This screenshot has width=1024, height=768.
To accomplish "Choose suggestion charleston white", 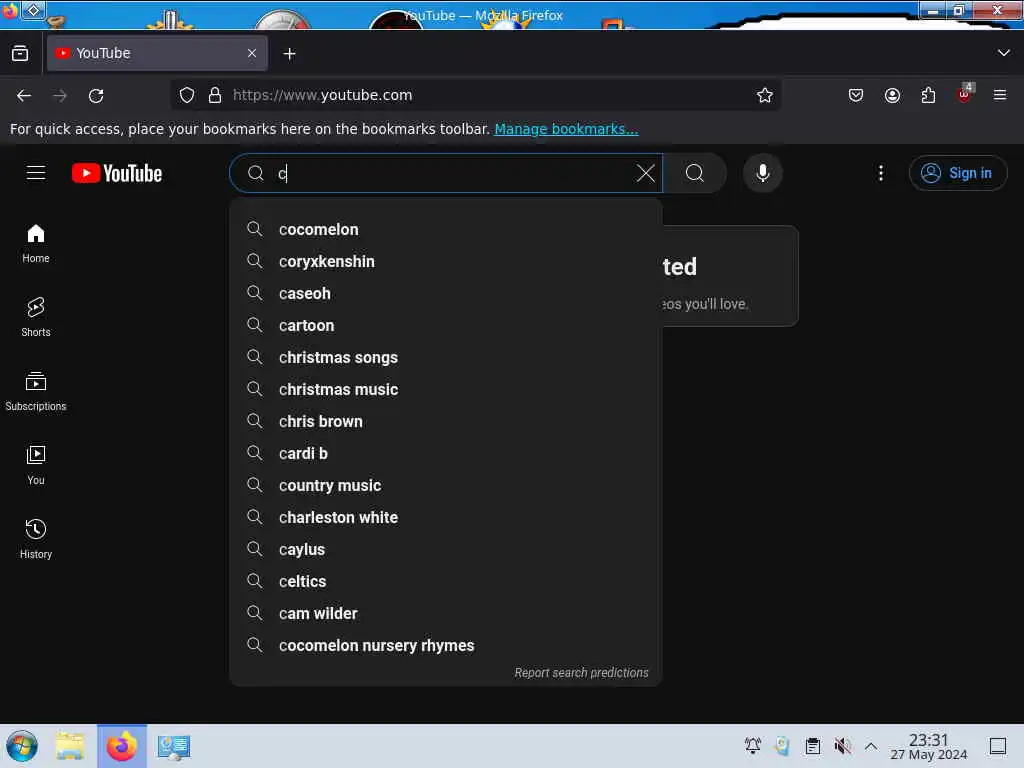I will (446, 517).
